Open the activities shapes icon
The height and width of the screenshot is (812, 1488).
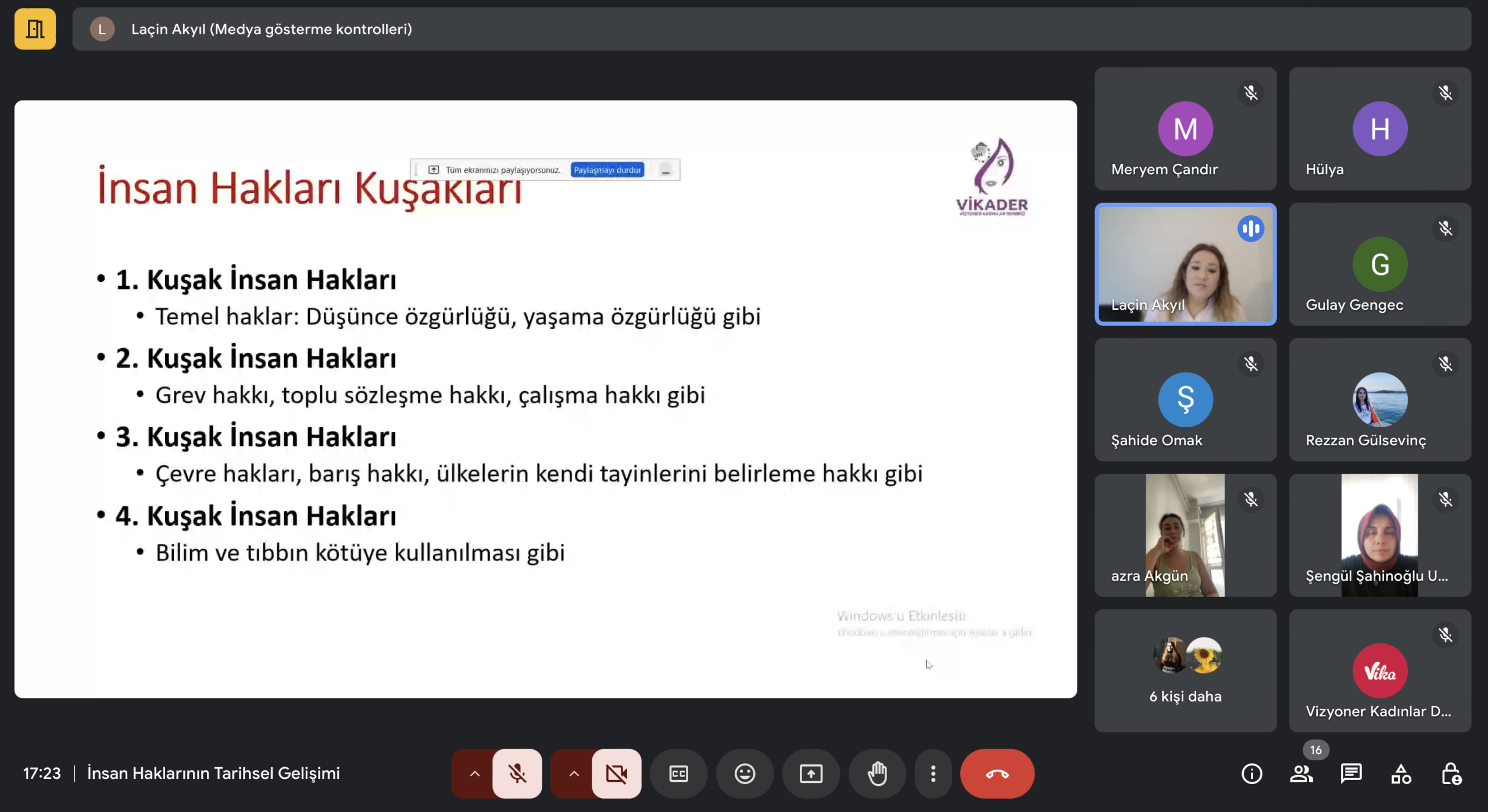point(1401,774)
